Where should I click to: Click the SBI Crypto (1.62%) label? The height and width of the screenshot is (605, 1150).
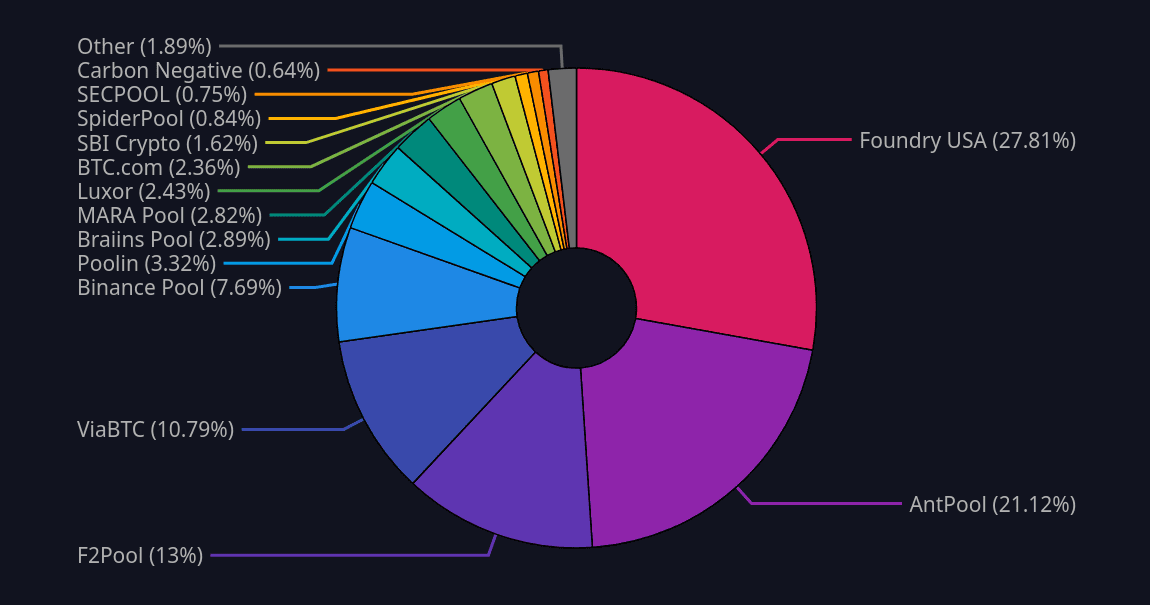[167, 143]
